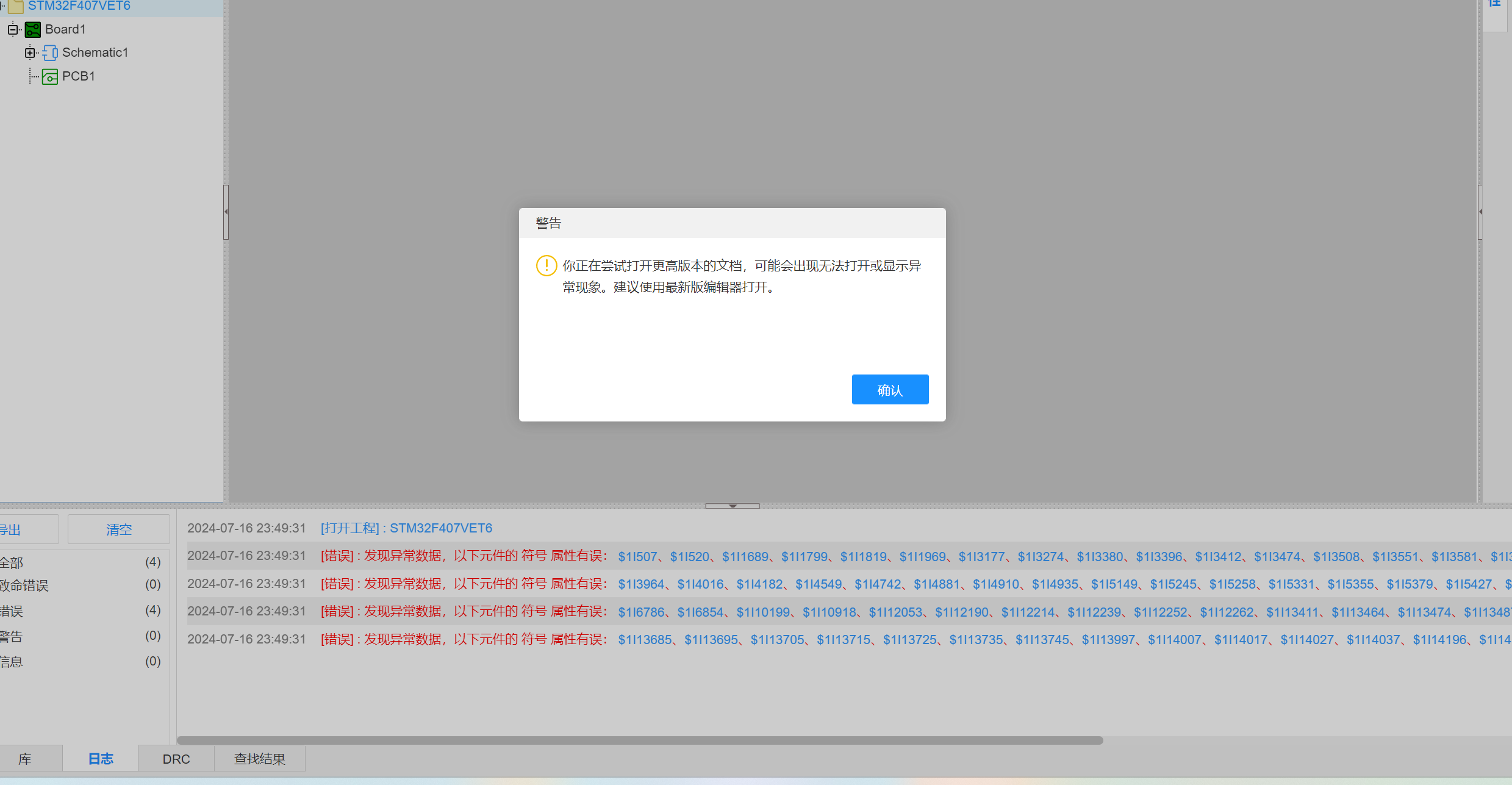
Task: Collapse the left project panel handle
Action: click(x=226, y=212)
